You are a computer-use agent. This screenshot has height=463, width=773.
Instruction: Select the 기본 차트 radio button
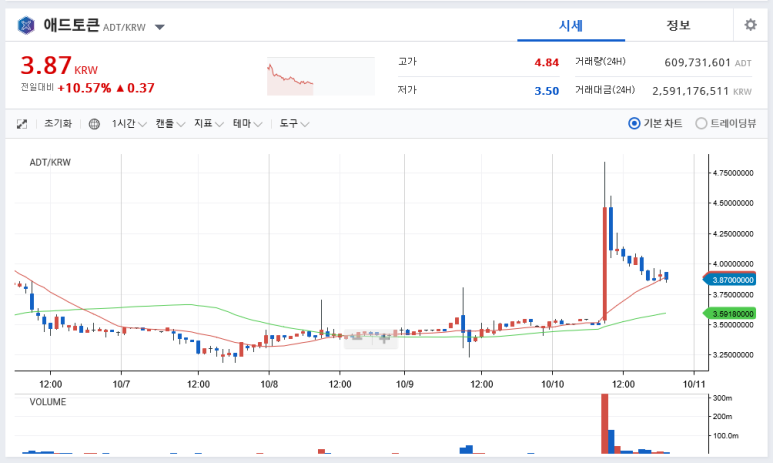coord(634,123)
